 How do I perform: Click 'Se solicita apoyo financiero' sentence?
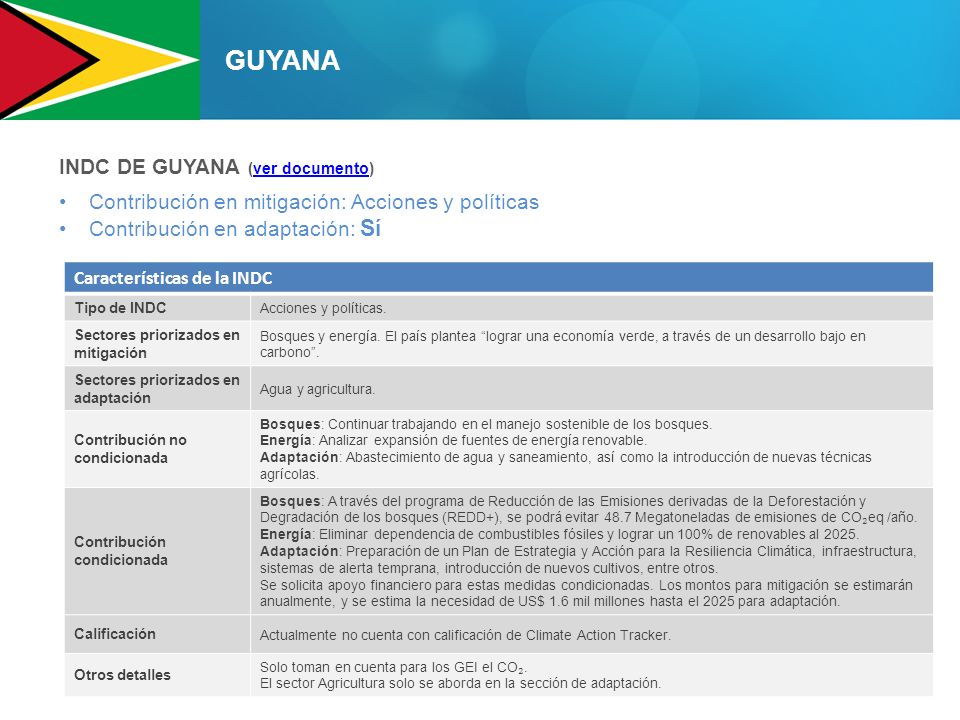tap(586, 593)
